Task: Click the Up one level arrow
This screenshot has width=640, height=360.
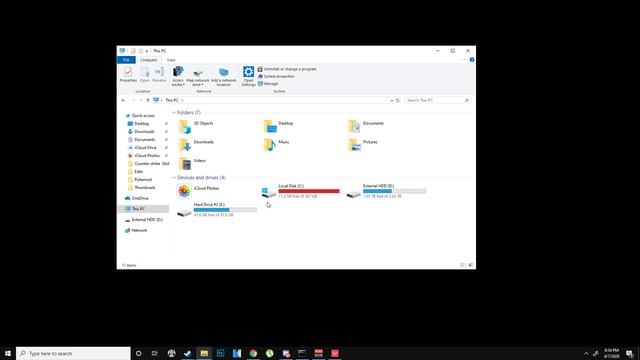Action: tap(147, 100)
